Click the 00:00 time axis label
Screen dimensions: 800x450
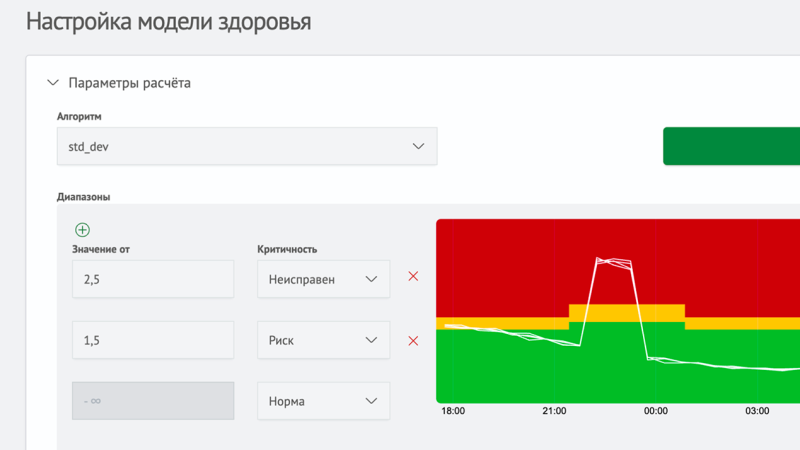pyautogui.click(x=656, y=411)
